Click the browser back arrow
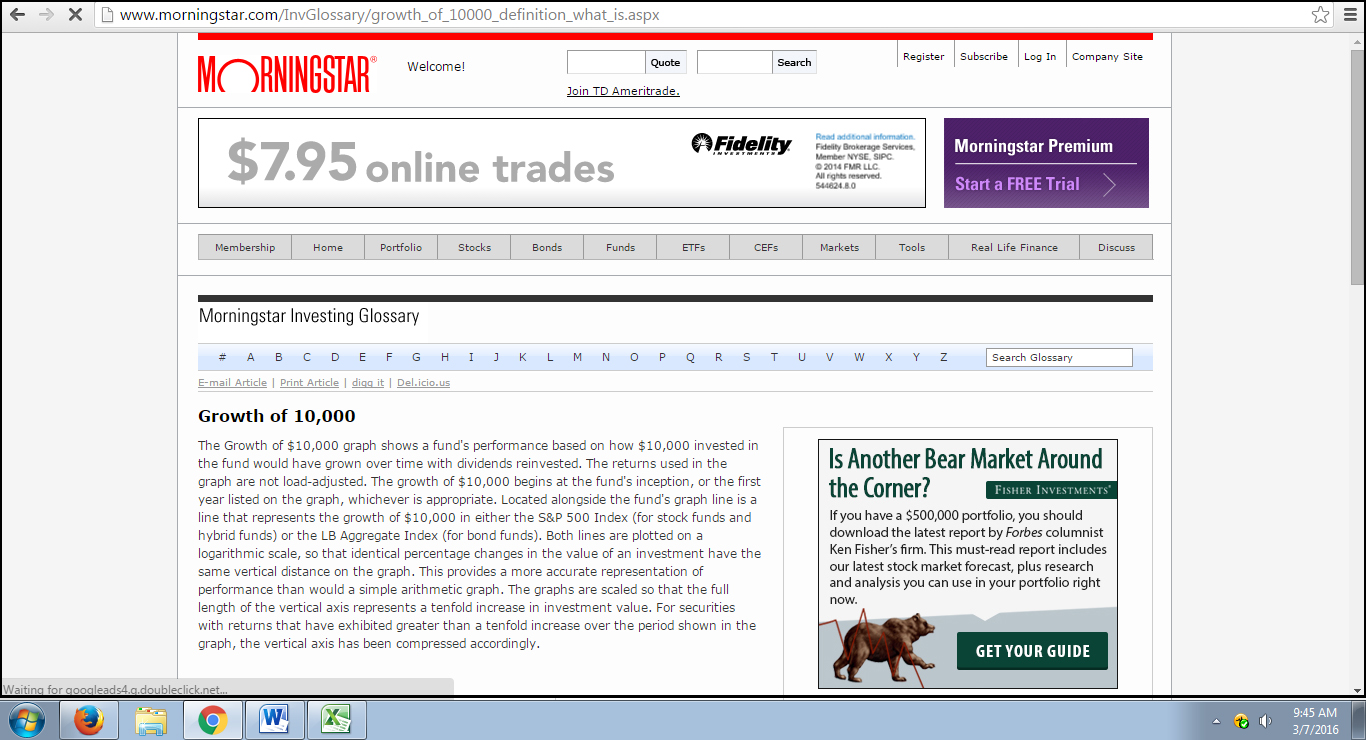This screenshot has height=740, width=1366. tap(17, 15)
